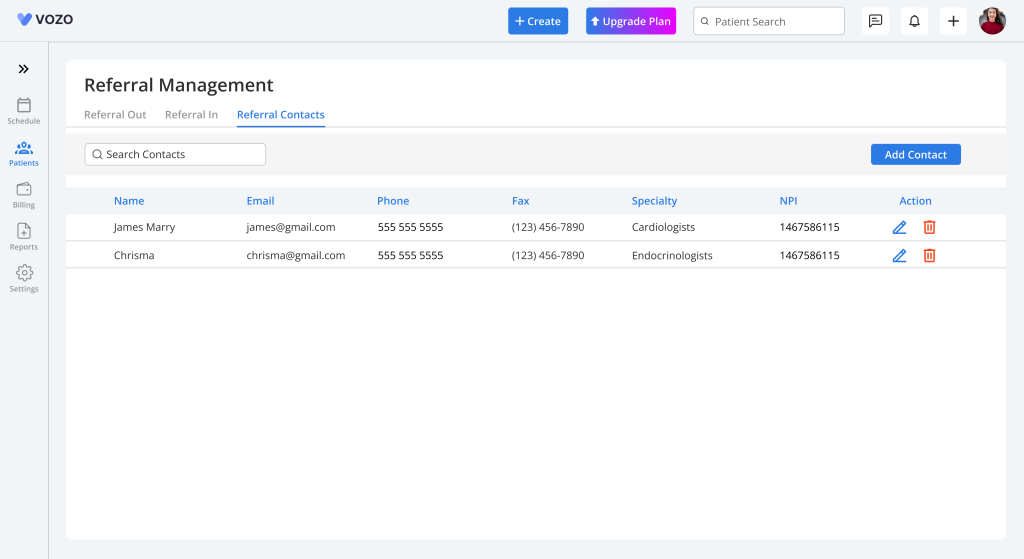Show notifications via bell icon
The height and width of the screenshot is (559, 1024).
coord(914,21)
